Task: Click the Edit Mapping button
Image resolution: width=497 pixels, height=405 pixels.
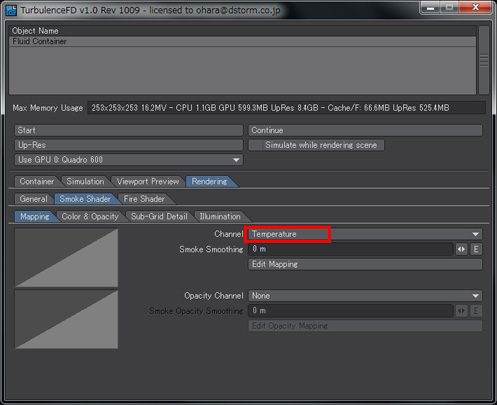Action: click(365, 264)
